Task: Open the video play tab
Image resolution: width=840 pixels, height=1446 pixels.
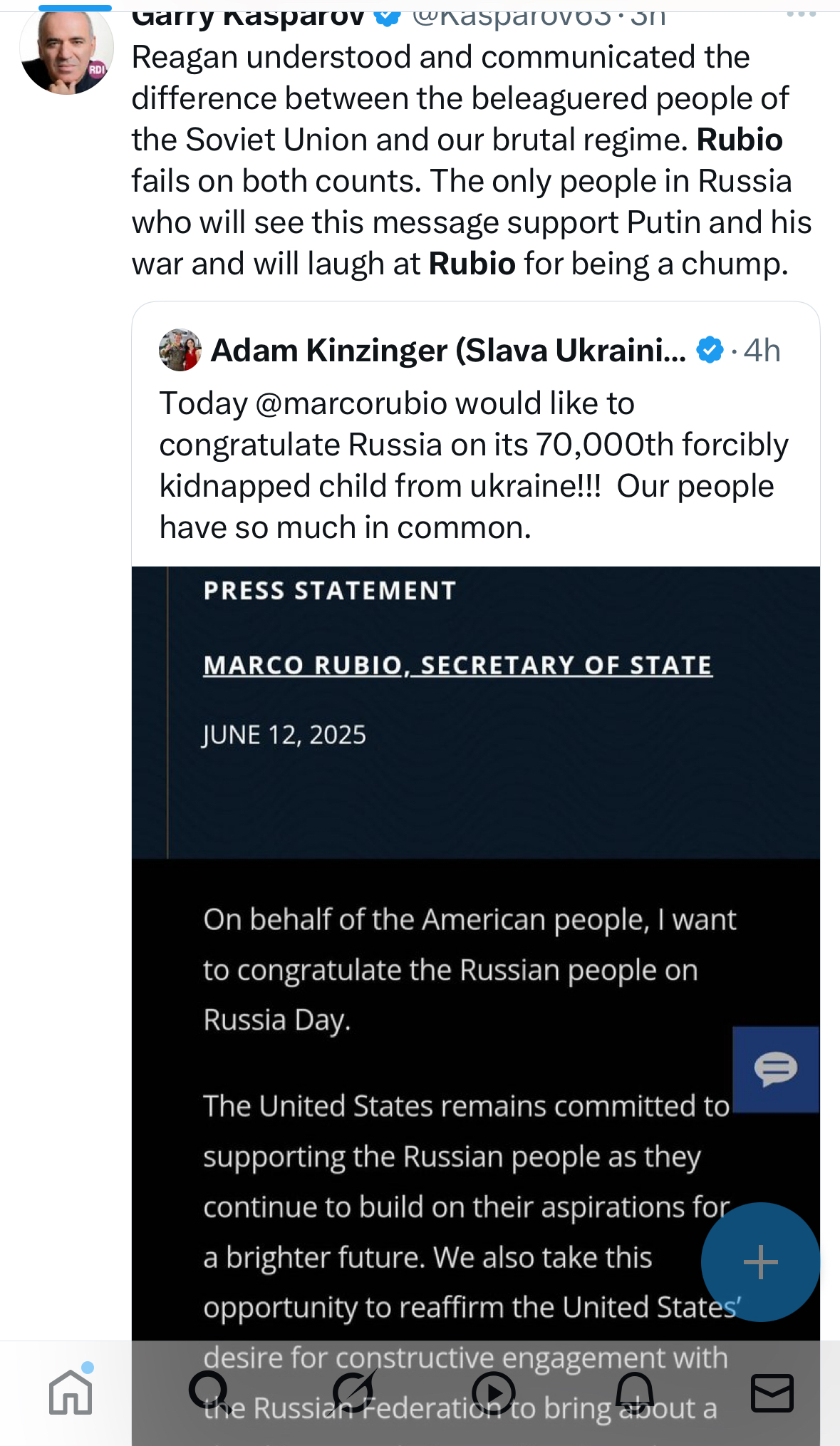Action: coord(493,1393)
